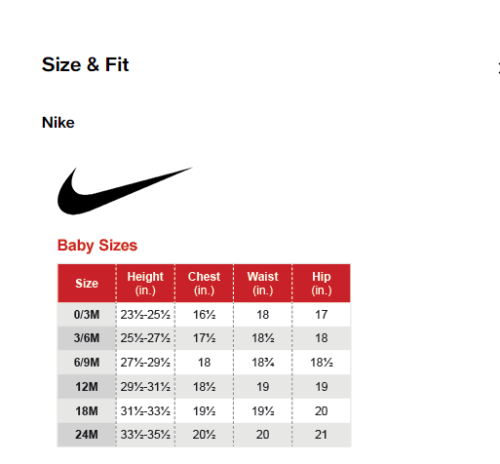Click the Baby Sizes title
Viewport: 500px width, 464px height.
[97, 245]
